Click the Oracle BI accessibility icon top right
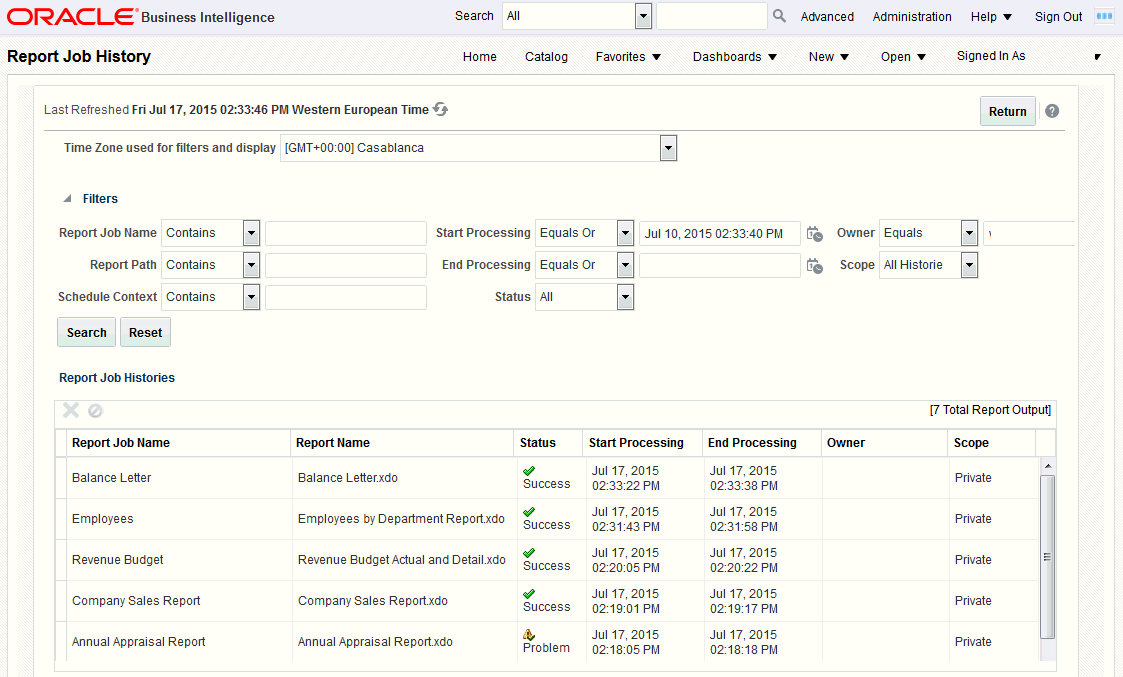Image resolution: width=1123 pixels, height=677 pixels. (1104, 16)
